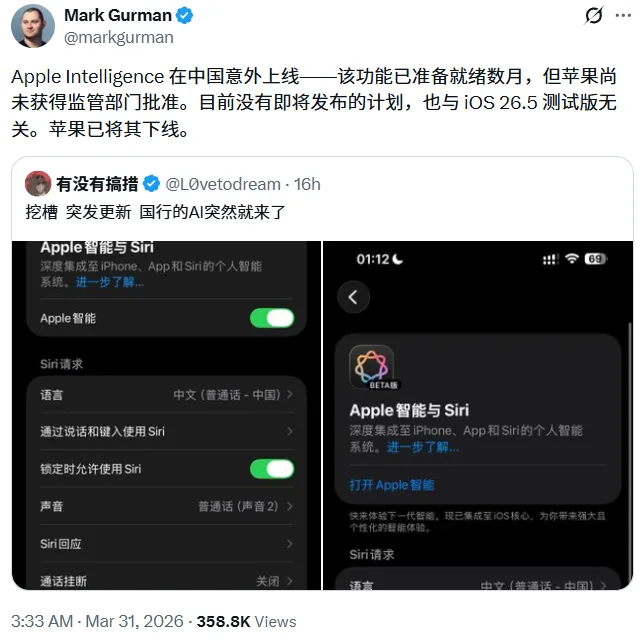Screen dimensions: 640x641
Task: Click the tweet timestamp 3:33 AM
Action: point(42,621)
